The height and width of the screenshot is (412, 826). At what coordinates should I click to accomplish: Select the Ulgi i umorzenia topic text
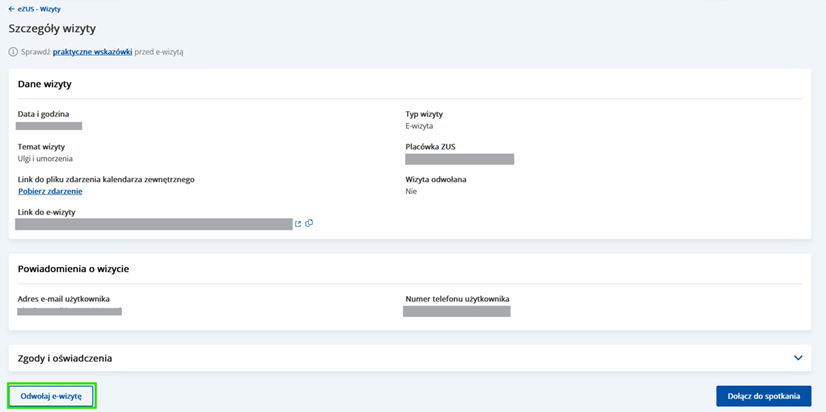coord(45,158)
